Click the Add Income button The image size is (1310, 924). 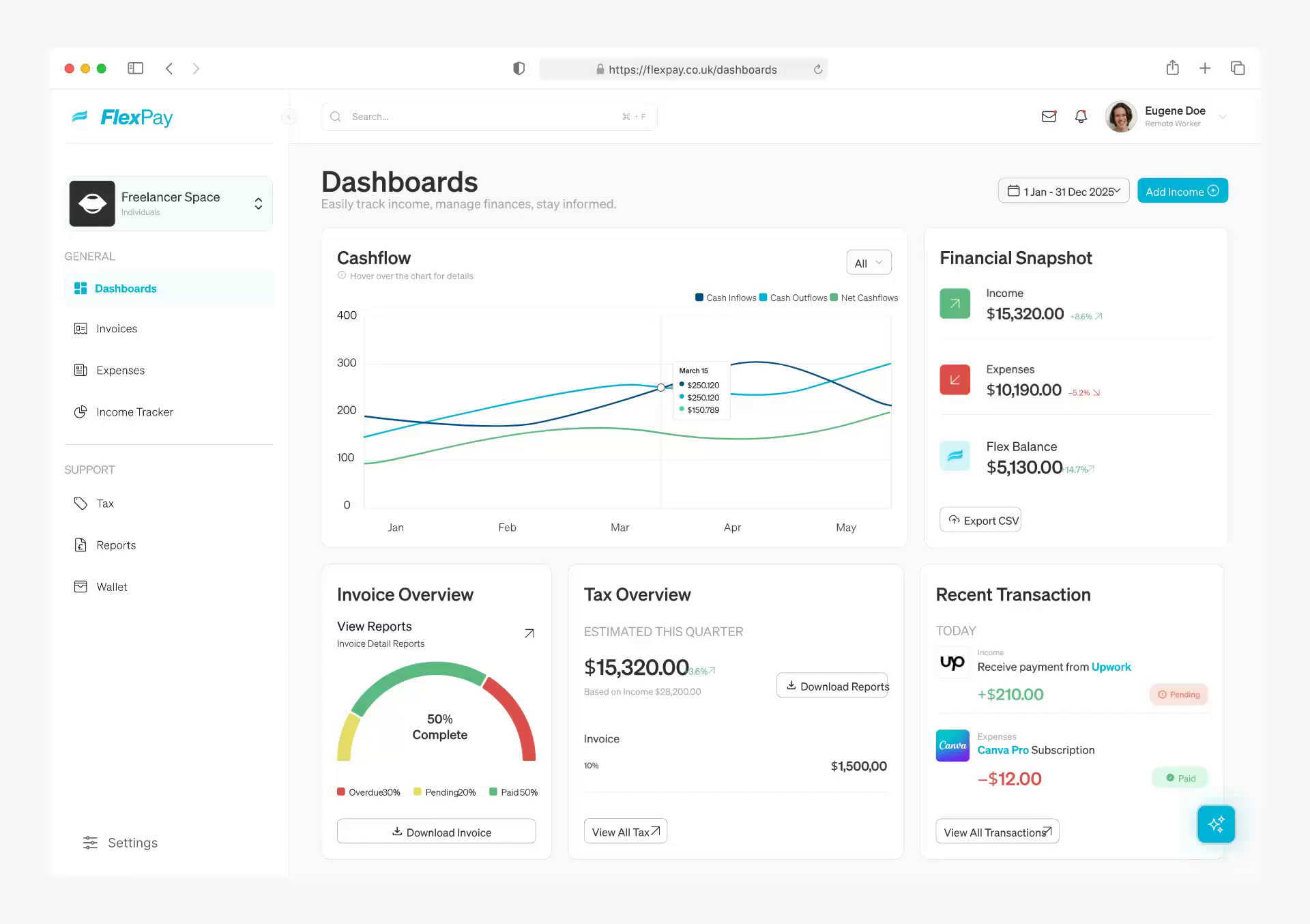pyautogui.click(x=1182, y=191)
